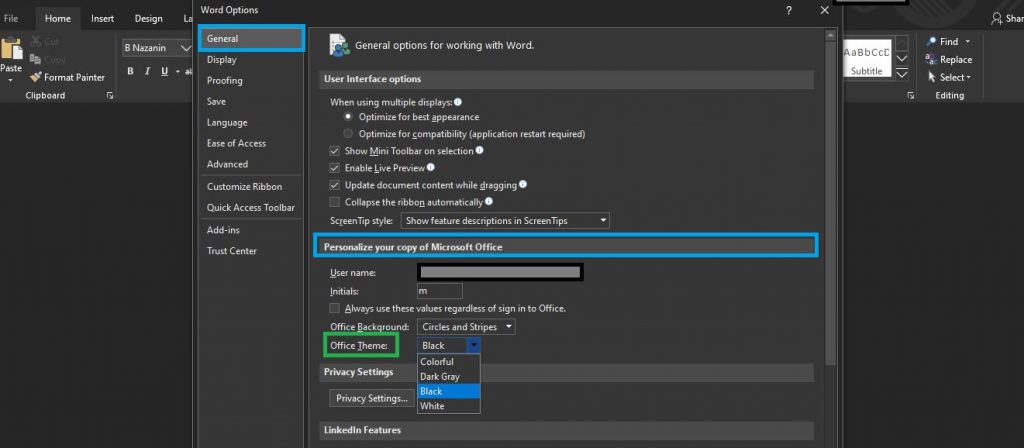Select the Subtitle style thumbnail
The width and height of the screenshot is (1024, 448).
pos(867,59)
